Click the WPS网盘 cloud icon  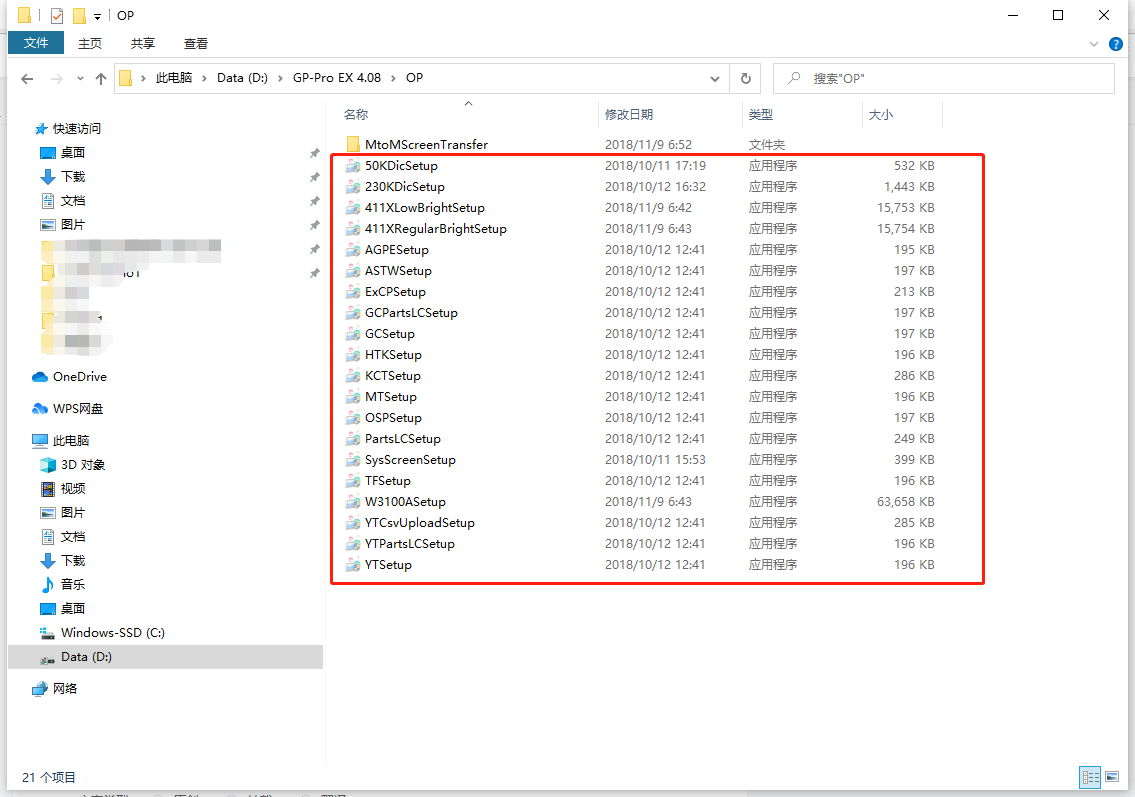point(40,409)
